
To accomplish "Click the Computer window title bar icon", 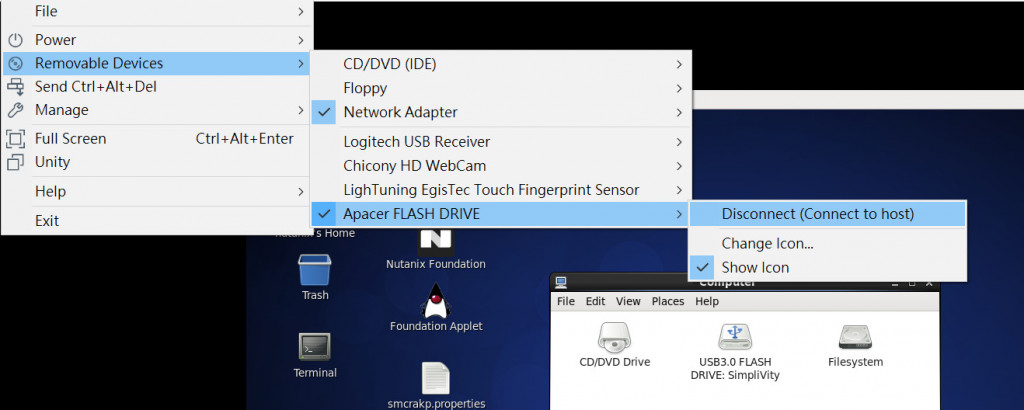I will (x=560, y=283).
